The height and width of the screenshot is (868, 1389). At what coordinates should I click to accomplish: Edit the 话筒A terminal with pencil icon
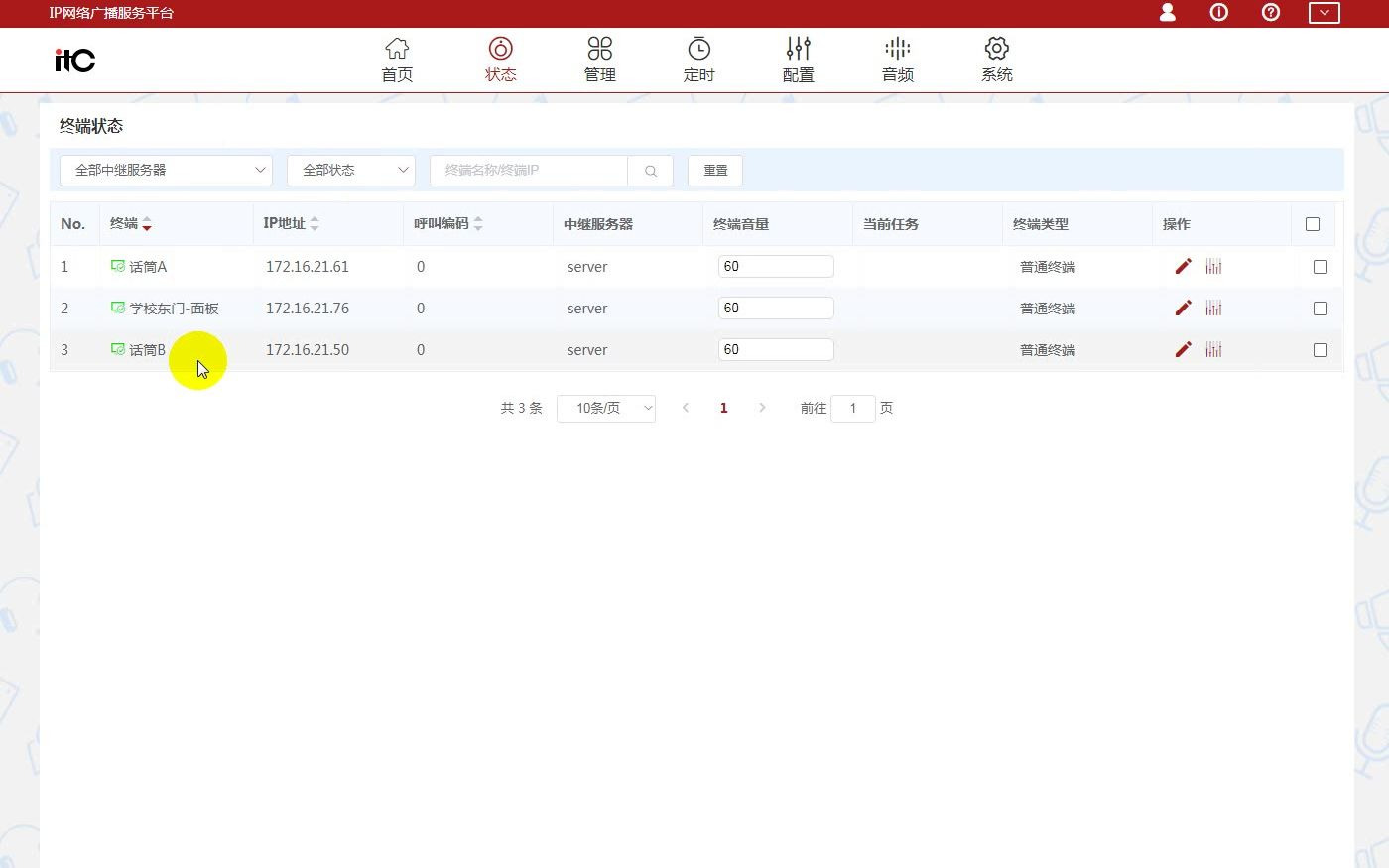(x=1183, y=266)
